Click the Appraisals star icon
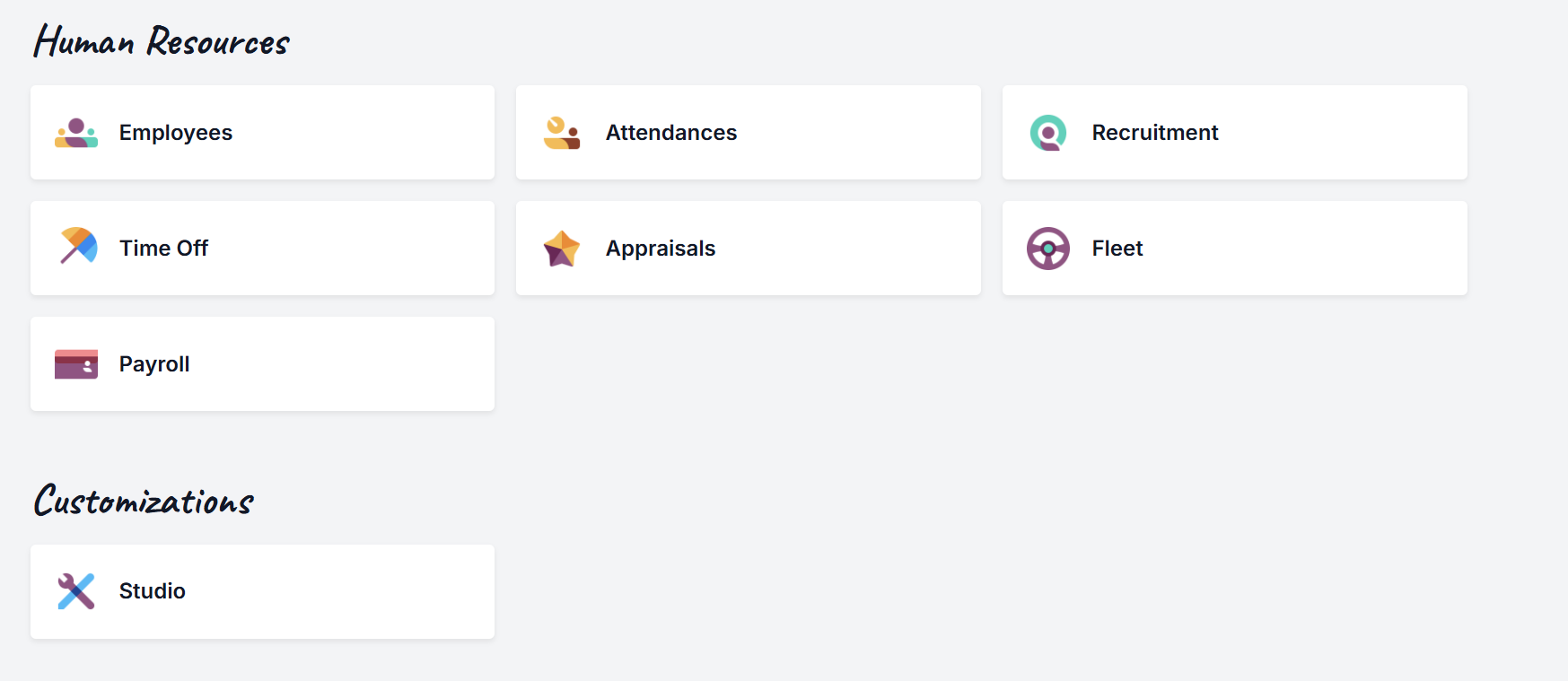The image size is (1568, 681). [562, 249]
